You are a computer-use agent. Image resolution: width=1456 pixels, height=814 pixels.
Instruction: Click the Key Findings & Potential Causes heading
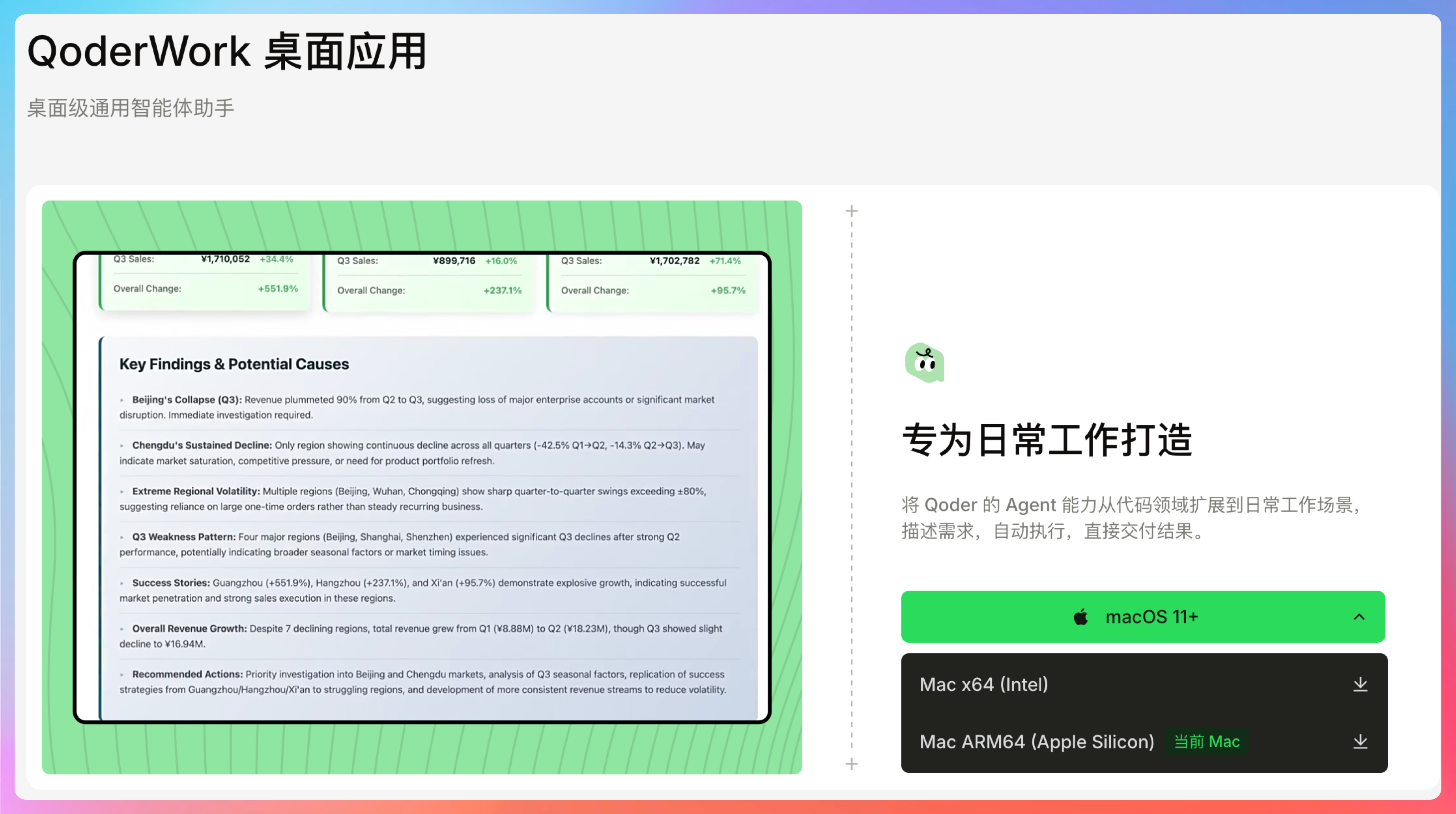click(234, 364)
